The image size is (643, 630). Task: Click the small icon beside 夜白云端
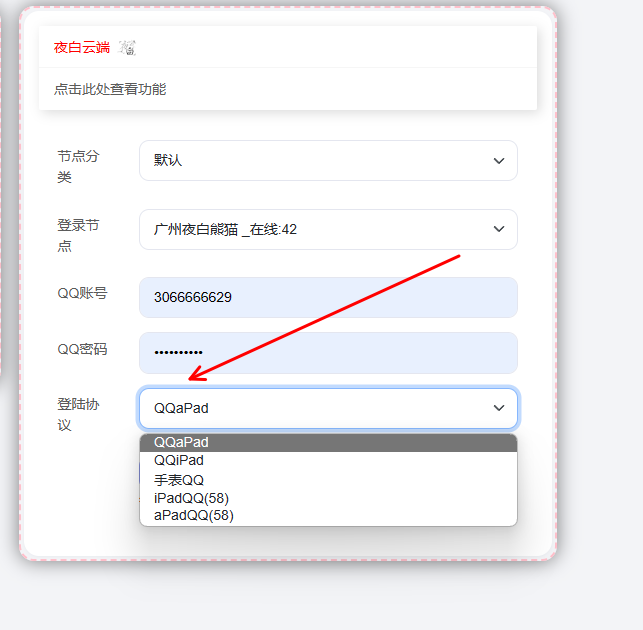click(127, 48)
